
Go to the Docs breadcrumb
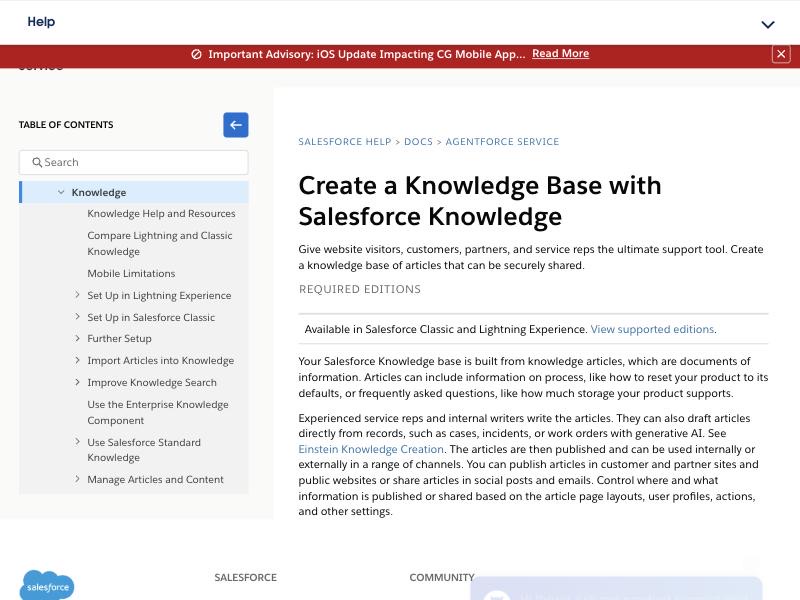coord(418,142)
